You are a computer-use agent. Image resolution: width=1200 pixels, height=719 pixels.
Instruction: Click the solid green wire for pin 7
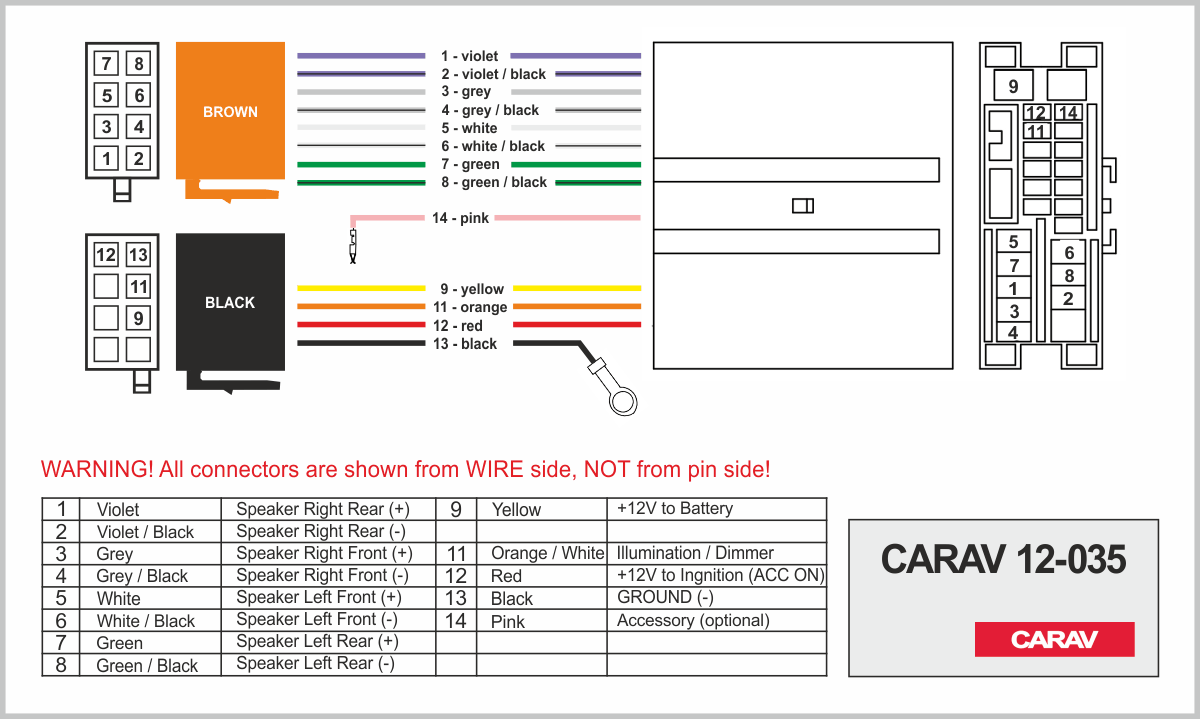(360, 164)
